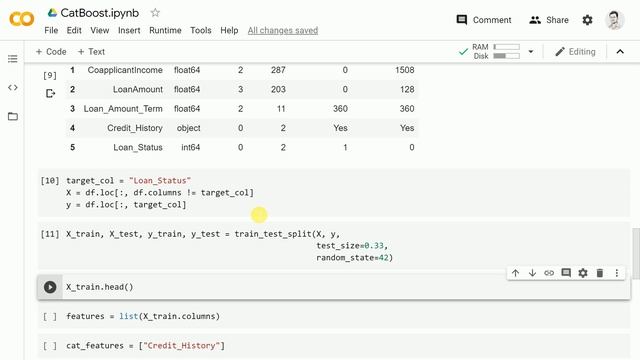Share the notebook

pos(549,20)
